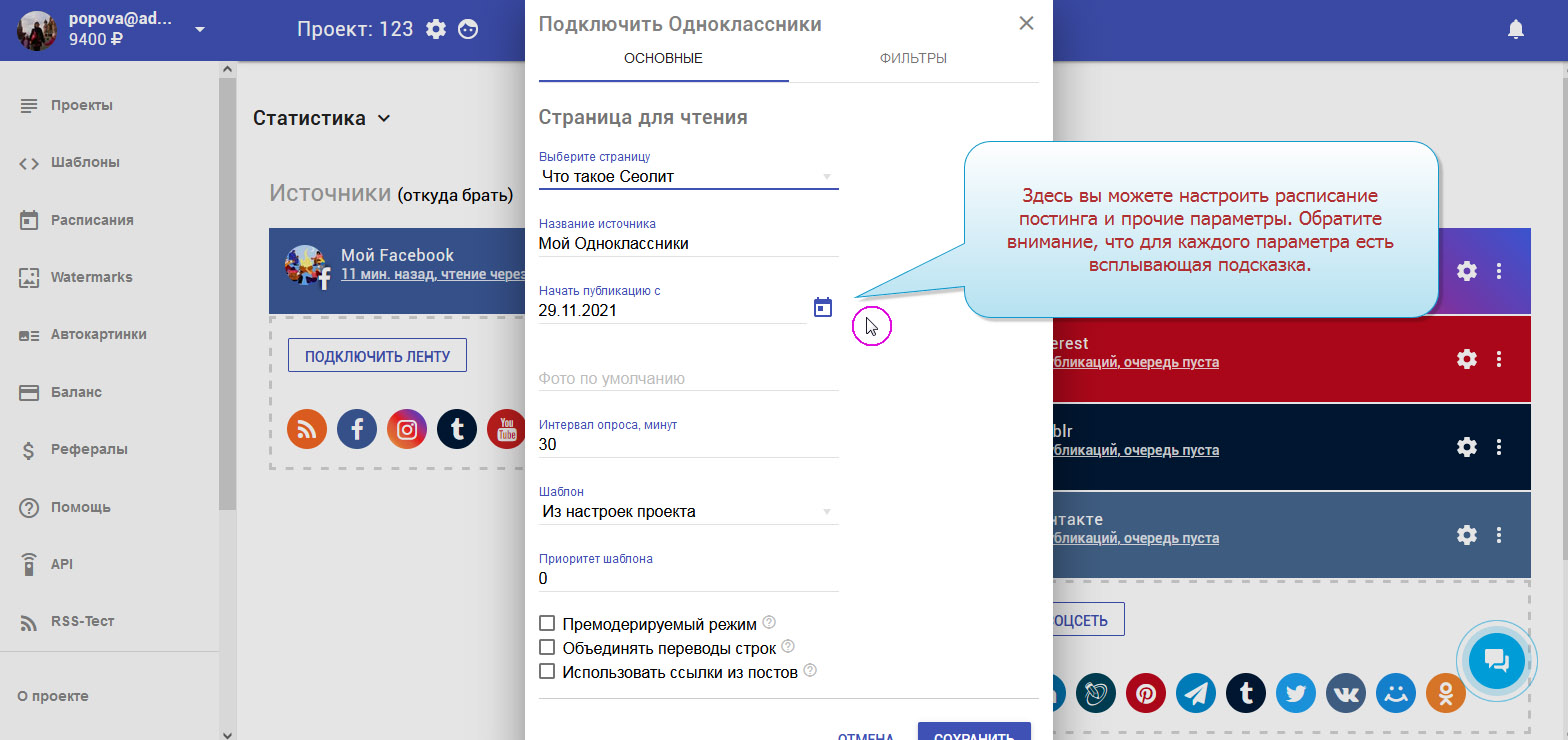Expand the Статистика section chevron

click(383, 119)
